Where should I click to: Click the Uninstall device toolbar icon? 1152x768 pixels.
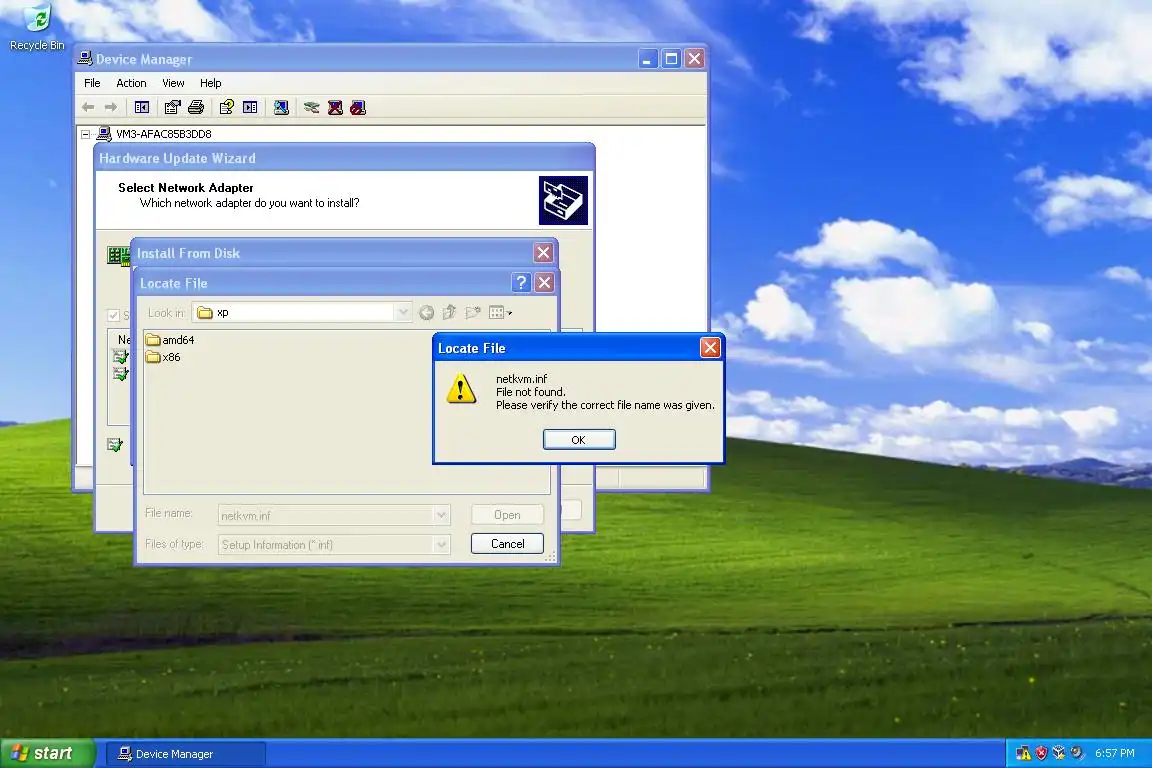pyautogui.click(x=335, y=107)
